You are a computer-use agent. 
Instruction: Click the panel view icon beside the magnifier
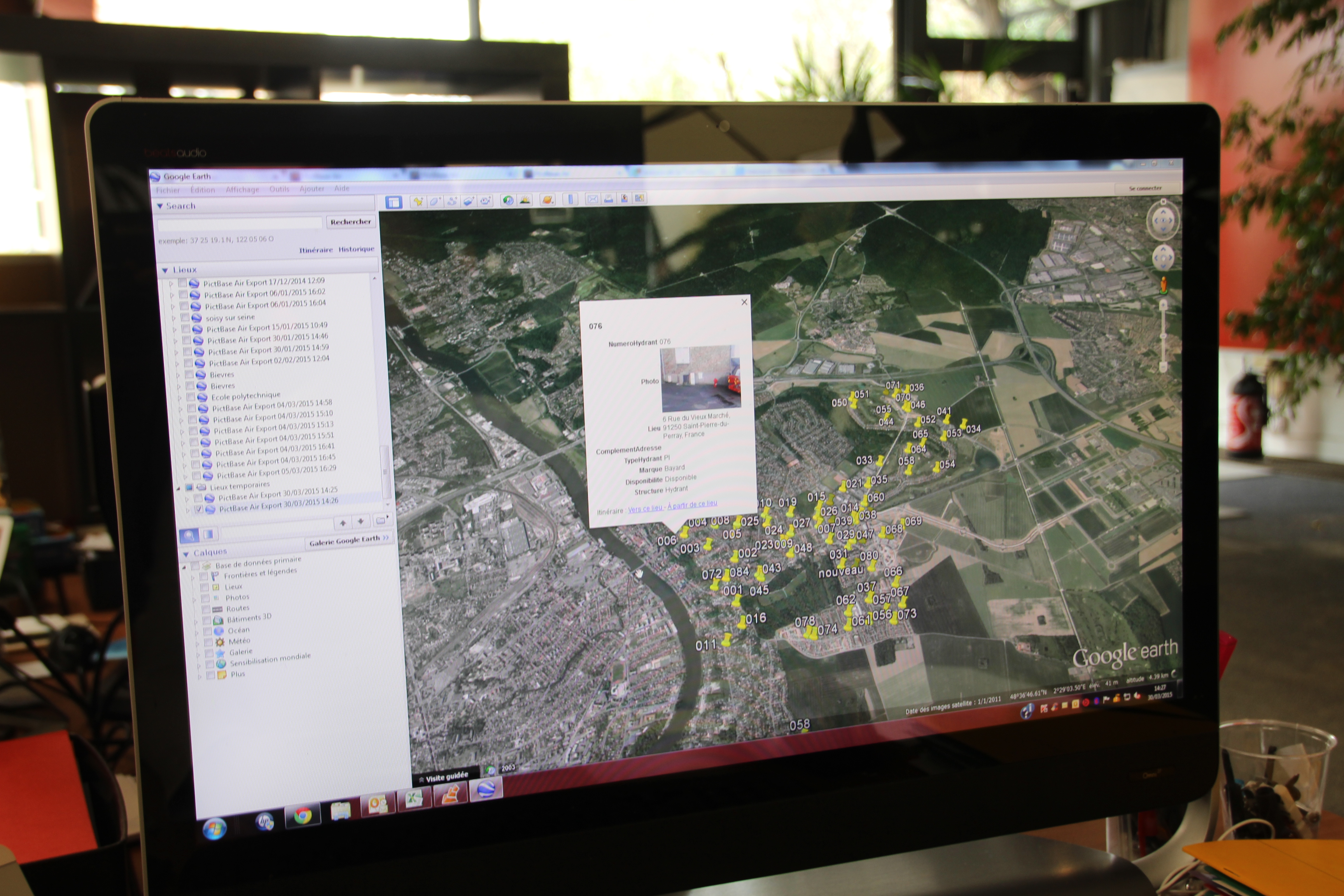pos(208,534)
